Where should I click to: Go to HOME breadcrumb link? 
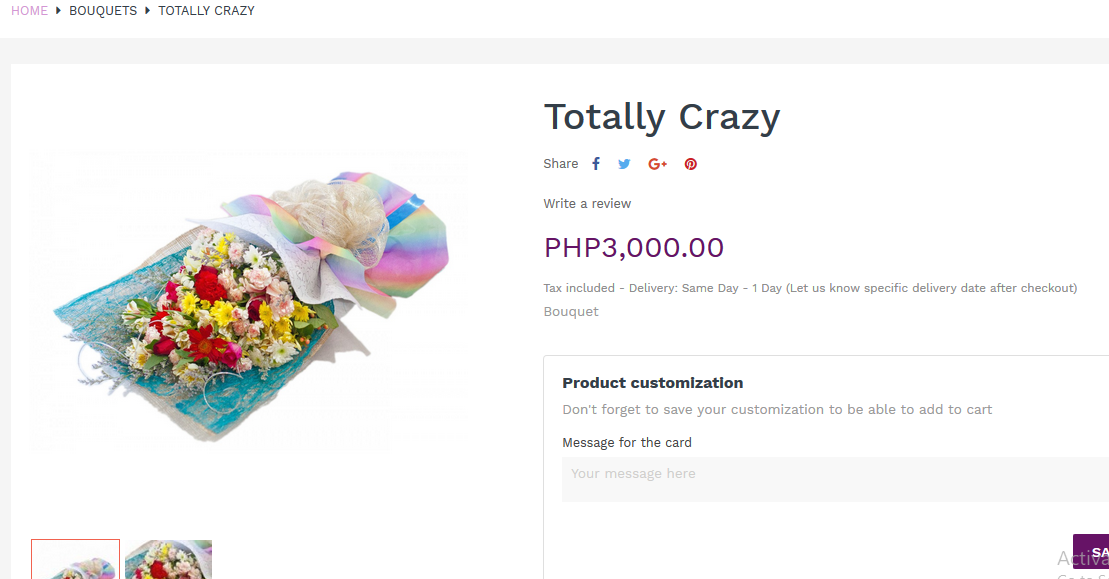[29, 11]
